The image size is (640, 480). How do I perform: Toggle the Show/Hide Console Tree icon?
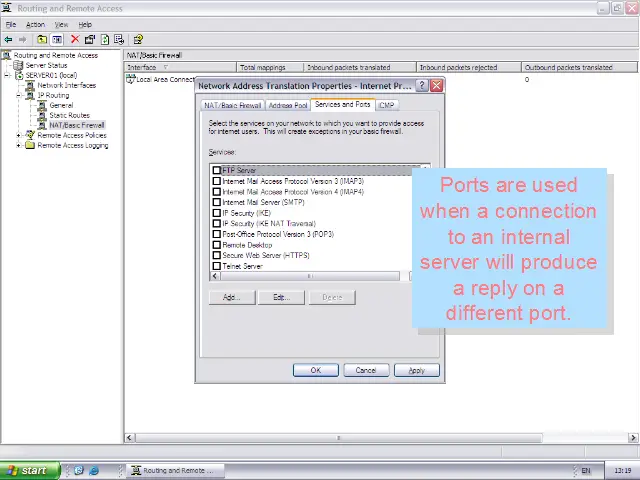(x=57, y=40)
